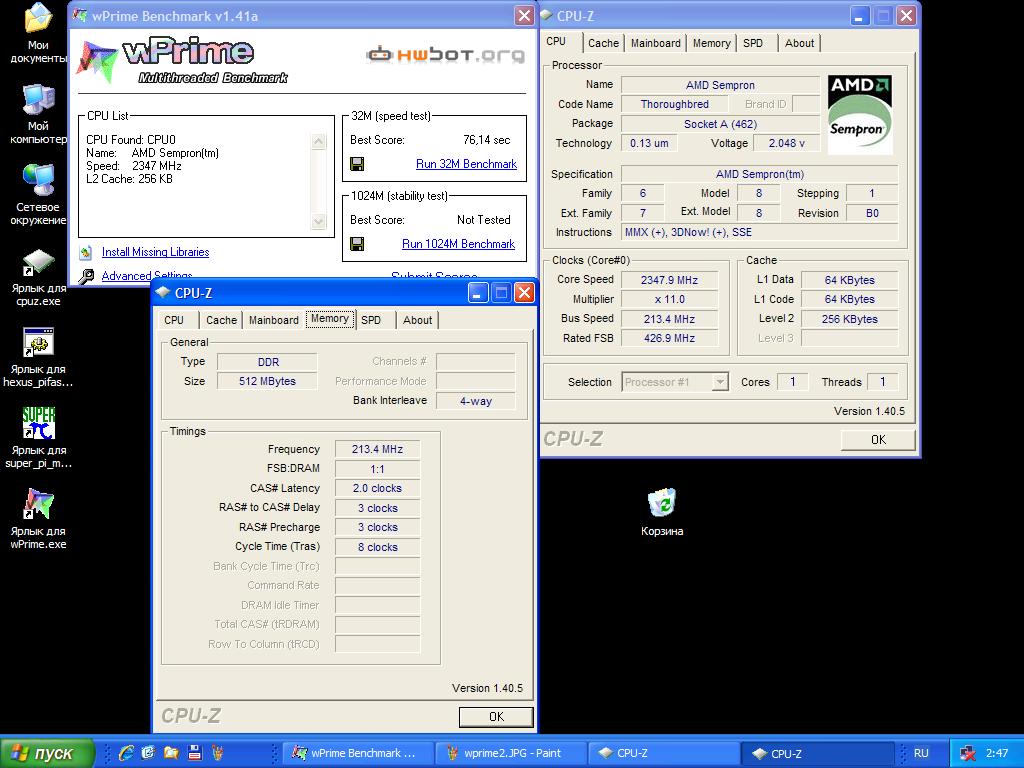This screenshot has width=1024, height=768.
Task: Click OK in the CPU-Z Memory window
Action: point(496,716)
